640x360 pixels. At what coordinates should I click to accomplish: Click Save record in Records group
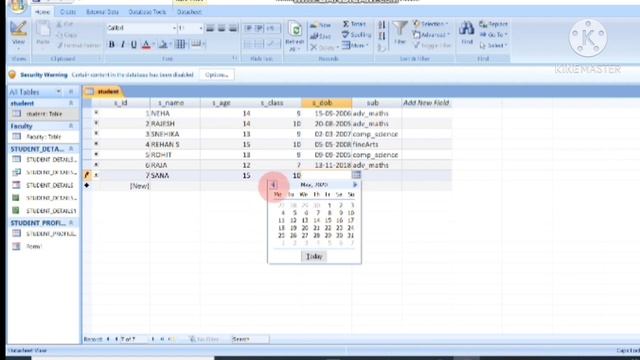pyautogui.click(x=320, y=36)
